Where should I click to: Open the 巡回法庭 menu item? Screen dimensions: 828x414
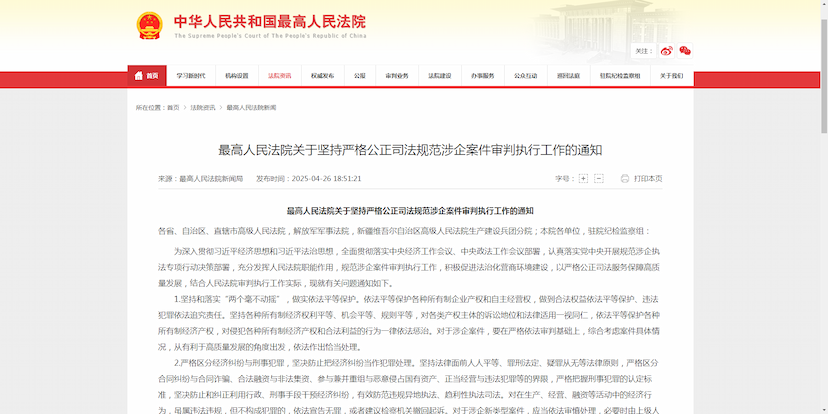pyautogui.click(x=569, y=76)
